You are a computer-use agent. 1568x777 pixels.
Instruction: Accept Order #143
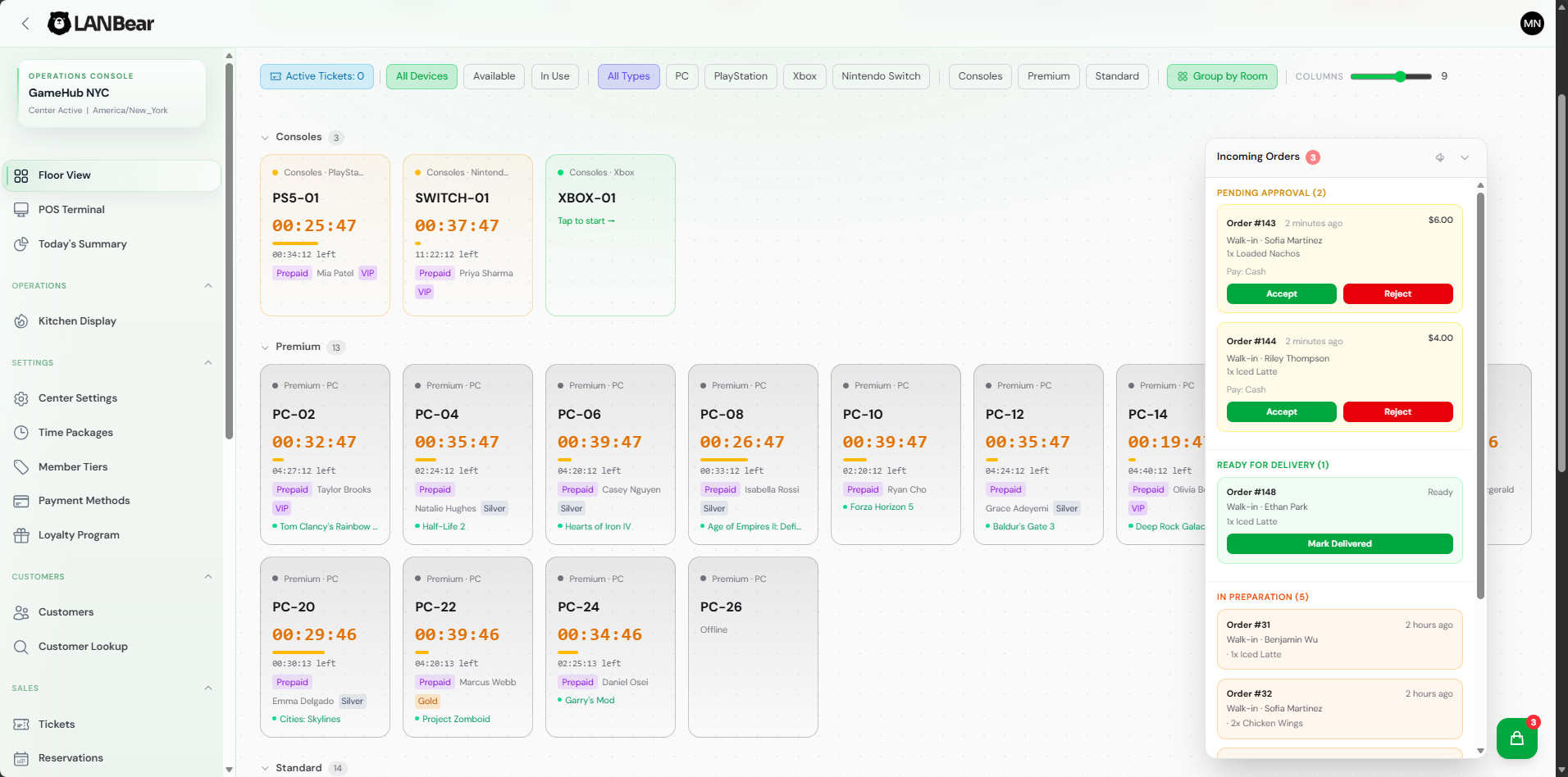(1282, 294)
